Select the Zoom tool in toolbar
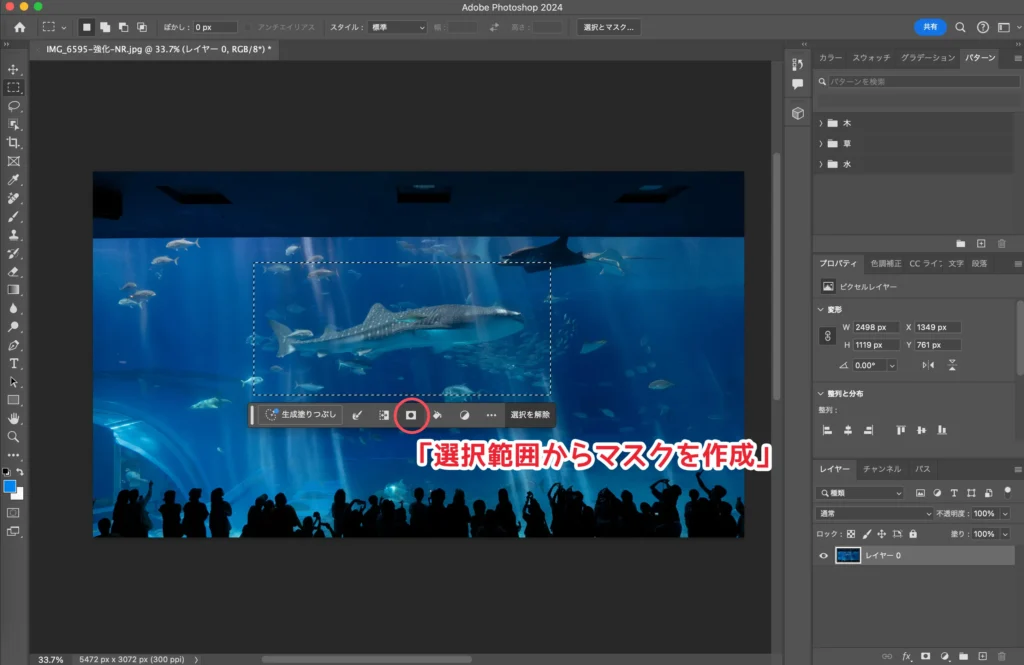 click(x=14, y=436)
